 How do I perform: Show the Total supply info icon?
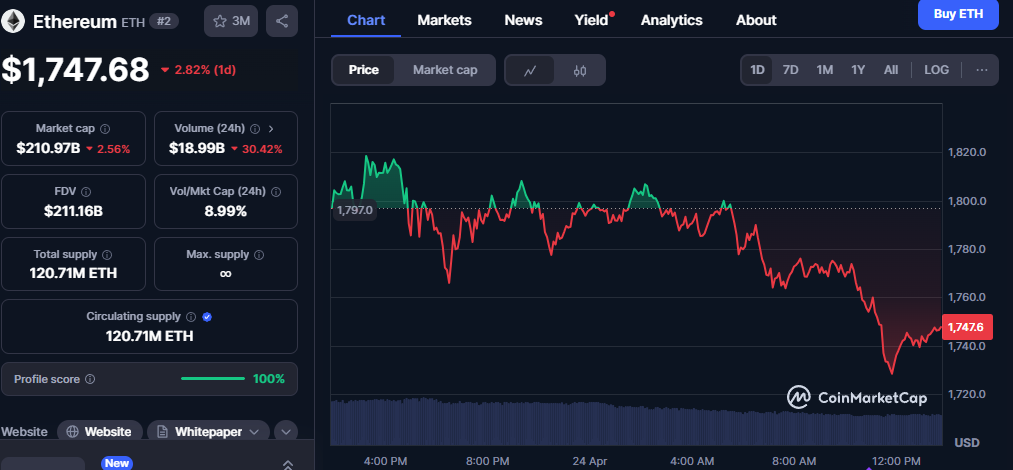[107, 255]
